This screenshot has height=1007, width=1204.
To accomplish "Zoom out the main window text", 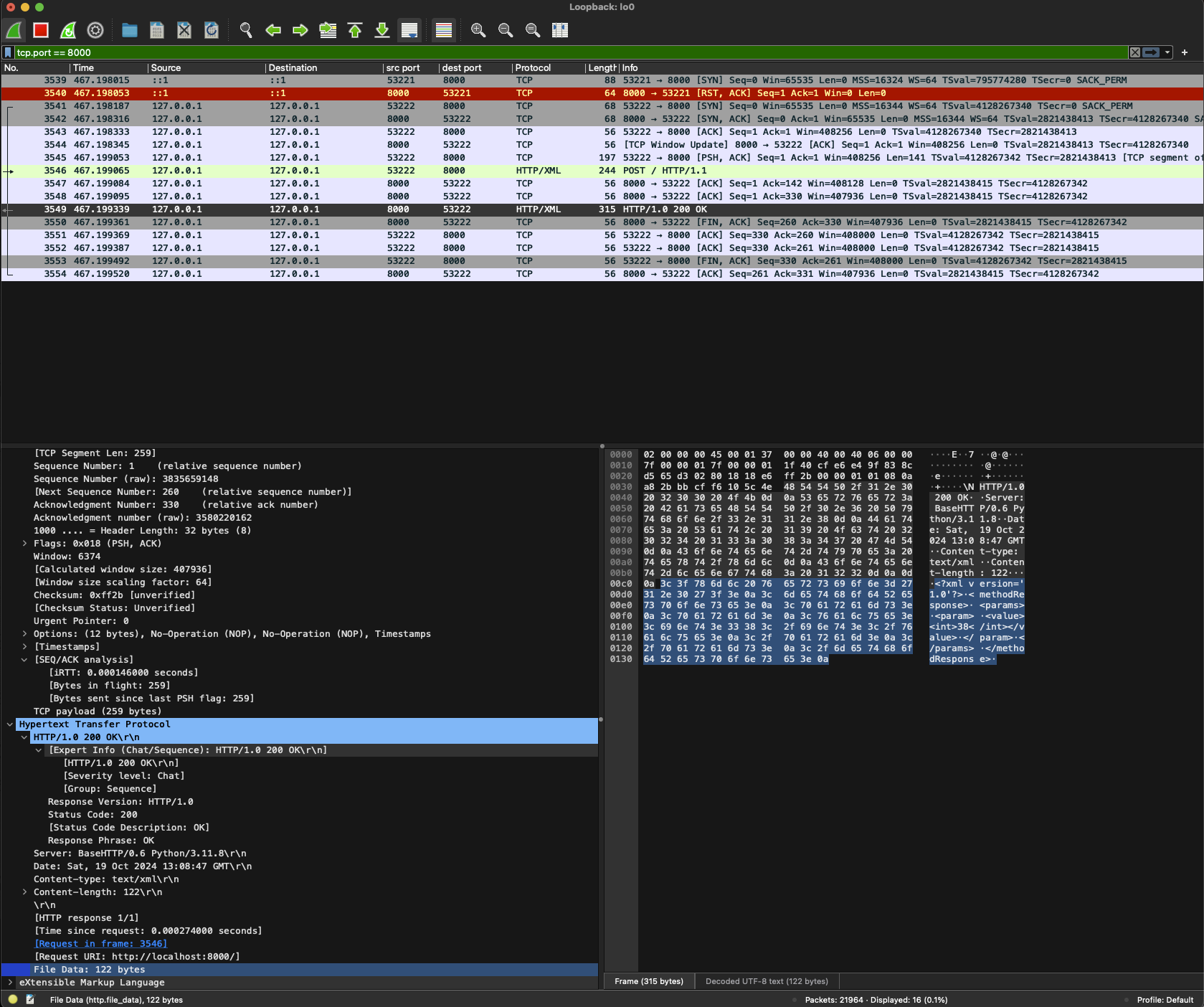I will point(506,30).
